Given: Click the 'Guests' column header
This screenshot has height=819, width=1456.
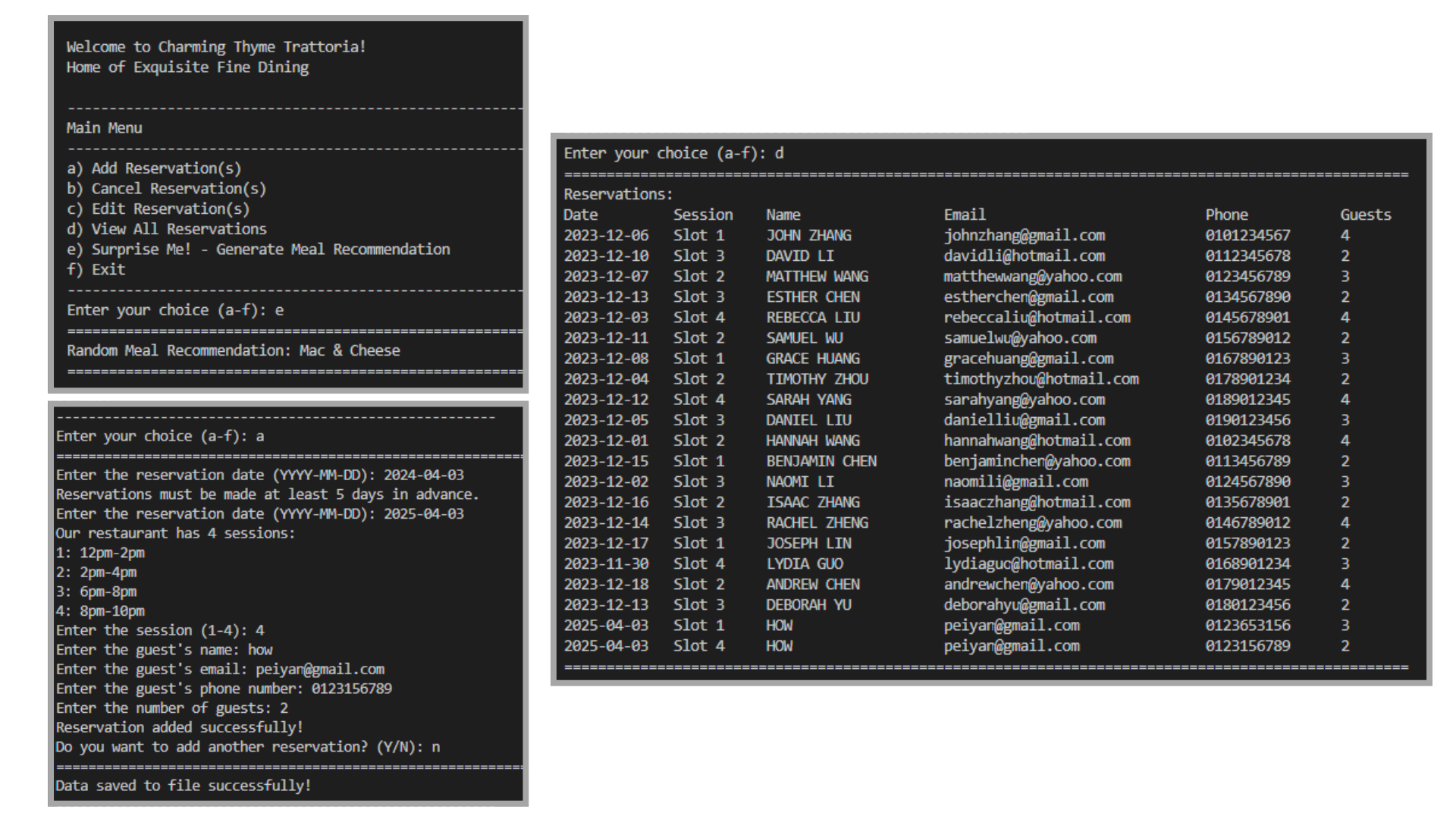Looking at the screenshot, I should point(1365,215).
